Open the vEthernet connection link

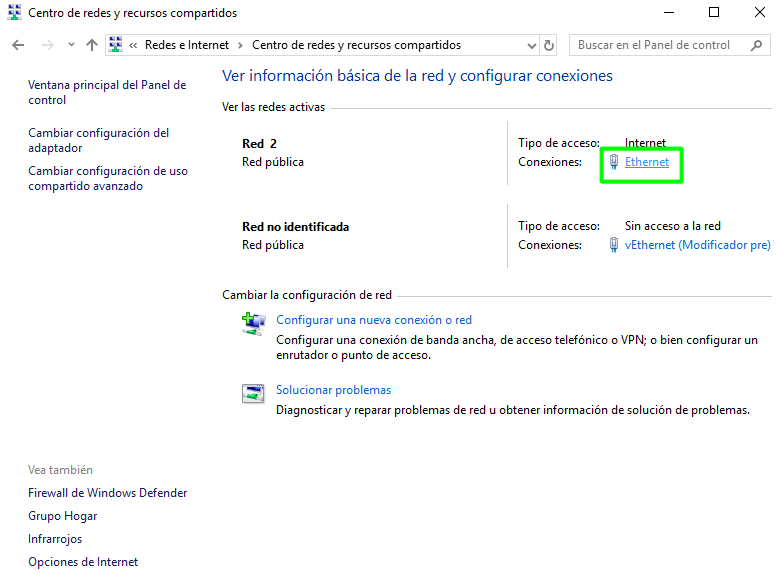(x=697, y=245)
